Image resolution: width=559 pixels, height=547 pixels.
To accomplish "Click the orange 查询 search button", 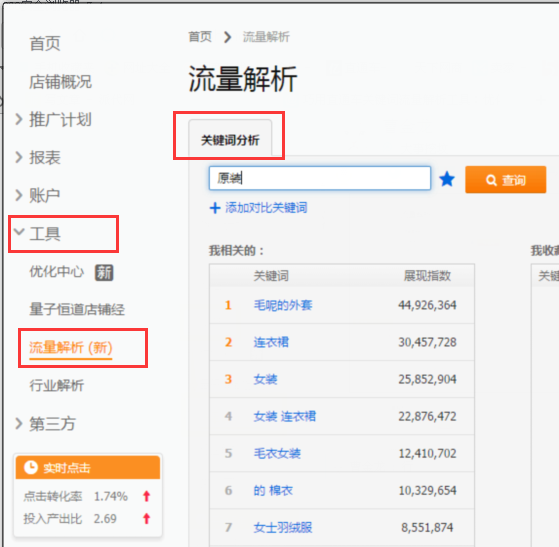I will coord(506,180).
